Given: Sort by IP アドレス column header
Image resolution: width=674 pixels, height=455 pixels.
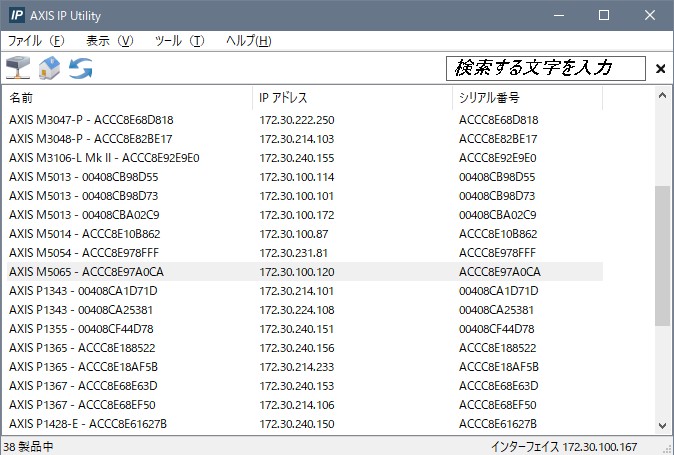Looking at the screenshot, I should tap(352, 98).
